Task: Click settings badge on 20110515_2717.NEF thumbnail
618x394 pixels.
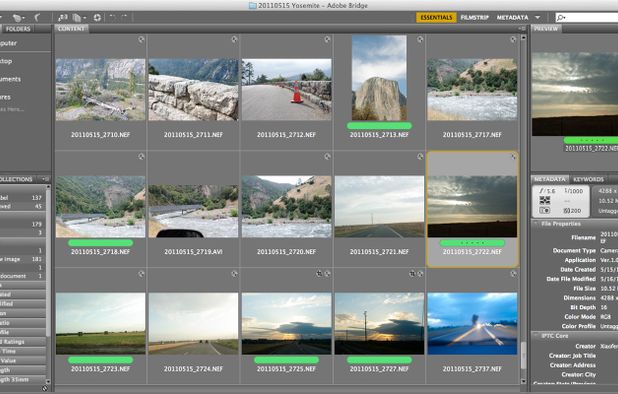Action: coord(513,39)
